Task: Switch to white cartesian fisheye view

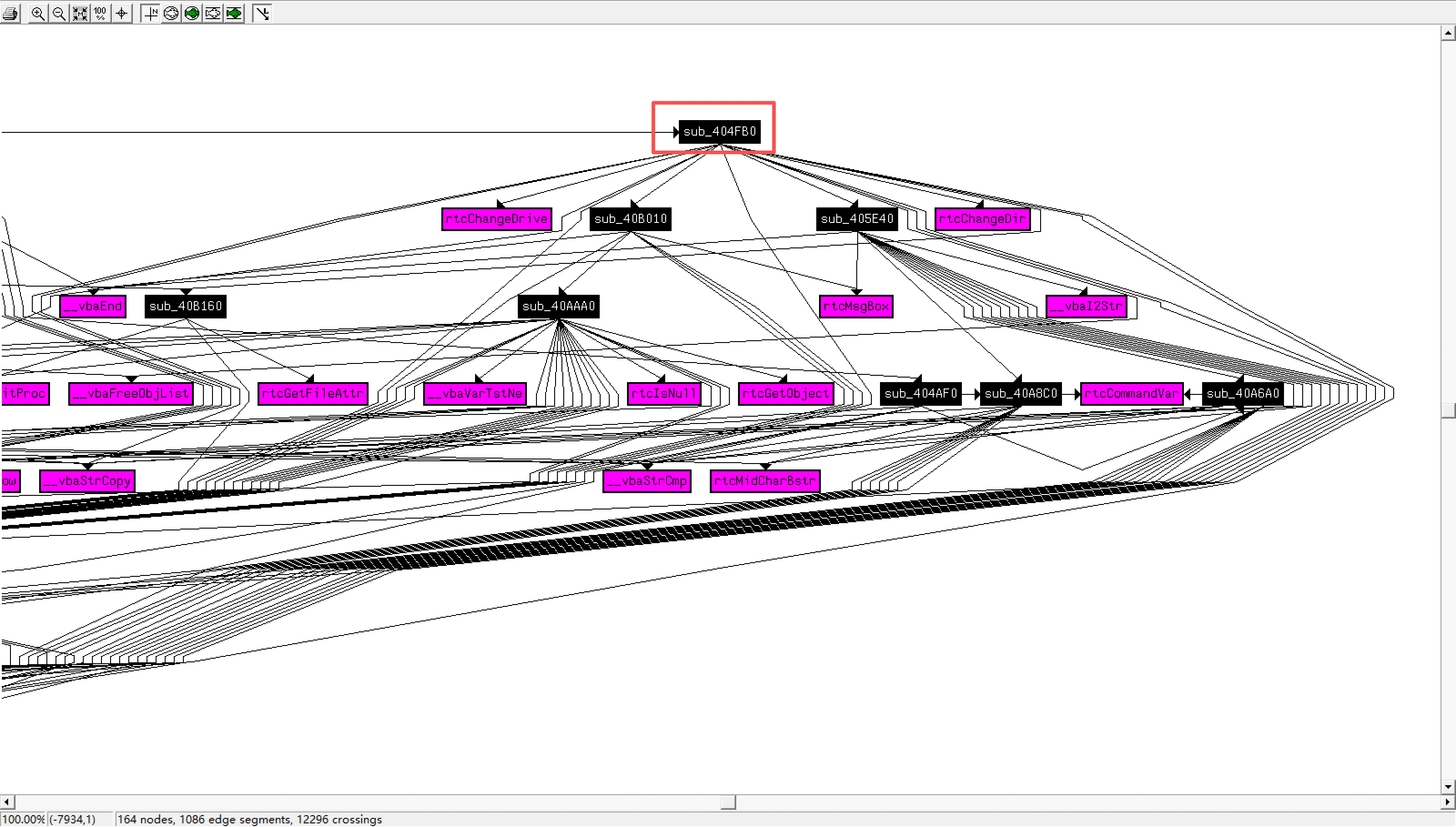Action: 213,13
